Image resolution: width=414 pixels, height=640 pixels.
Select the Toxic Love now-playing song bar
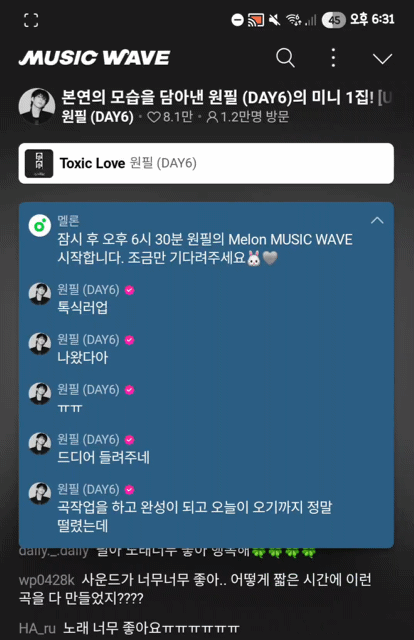coord(206,163)
